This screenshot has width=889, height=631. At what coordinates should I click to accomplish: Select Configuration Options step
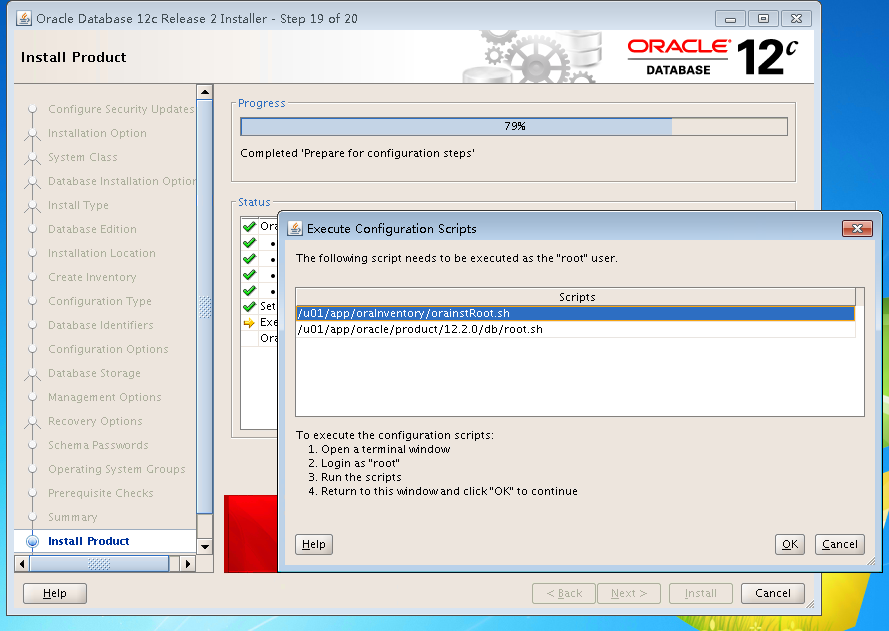[108, 349]
